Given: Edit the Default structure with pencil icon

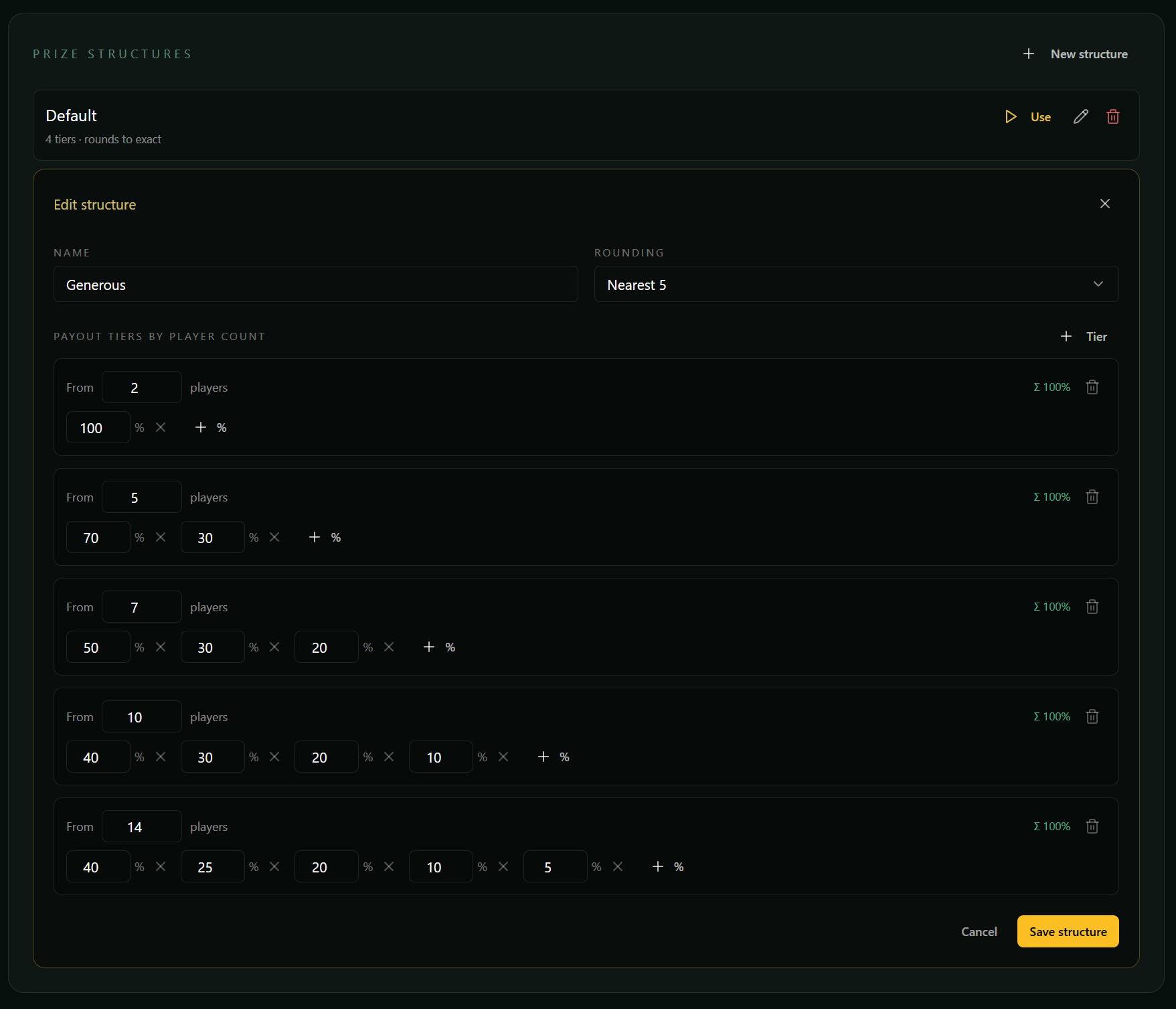Looking at the screenshot, I should pos(1080,117).
